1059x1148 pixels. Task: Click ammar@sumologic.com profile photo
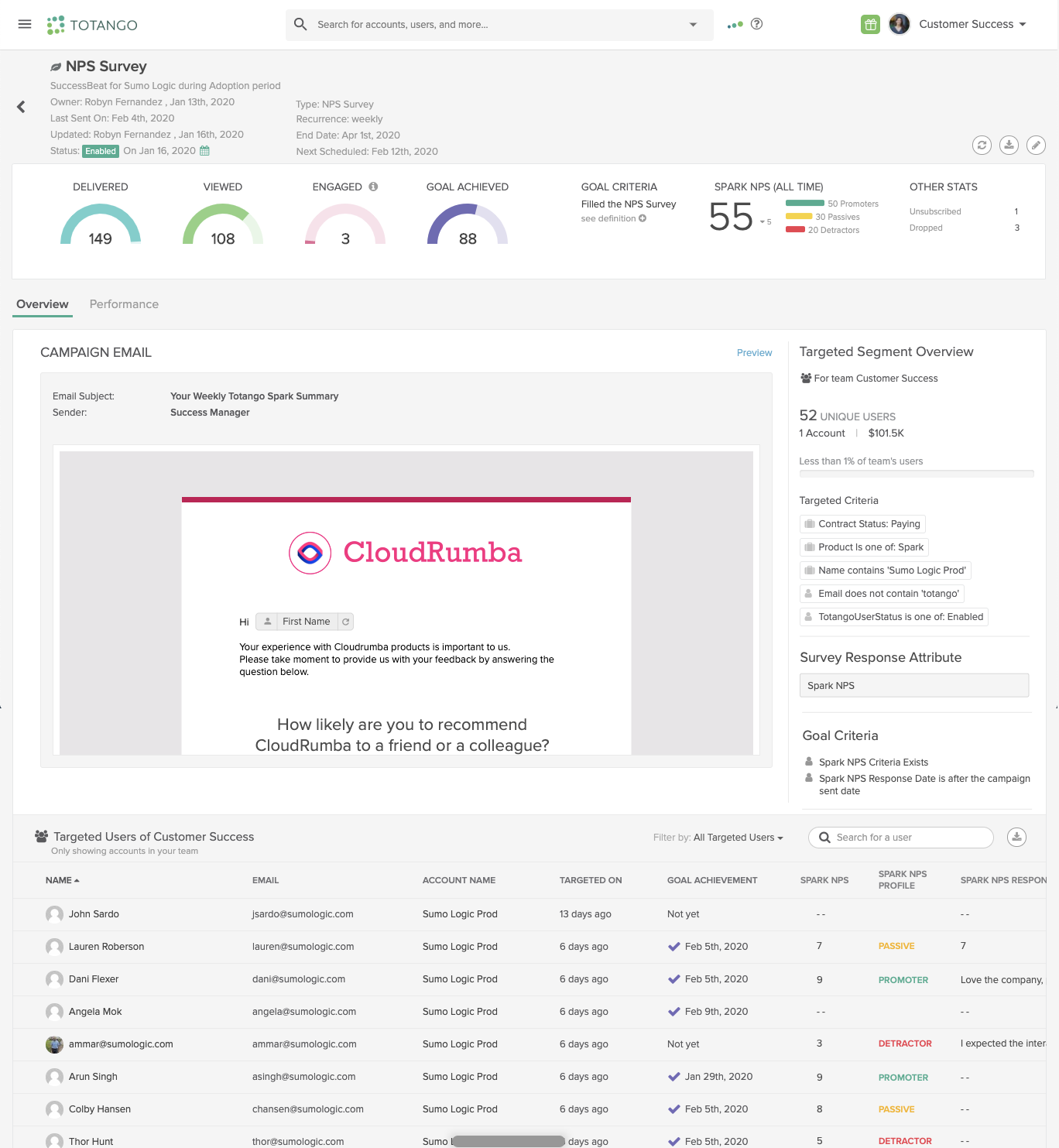[x=54, y=1044]
